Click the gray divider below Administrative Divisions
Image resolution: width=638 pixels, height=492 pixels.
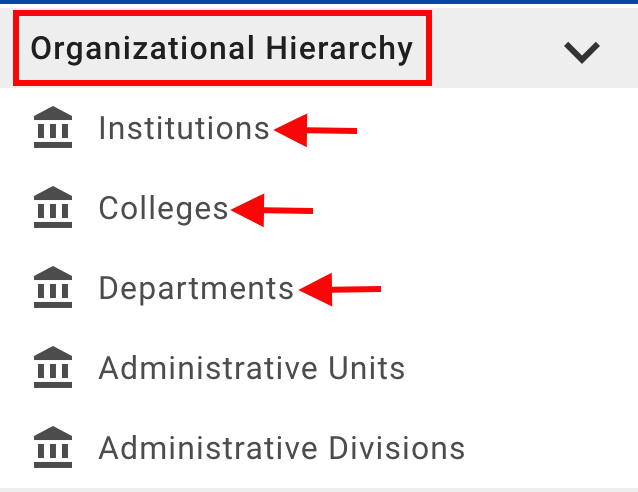pos(319,489)
